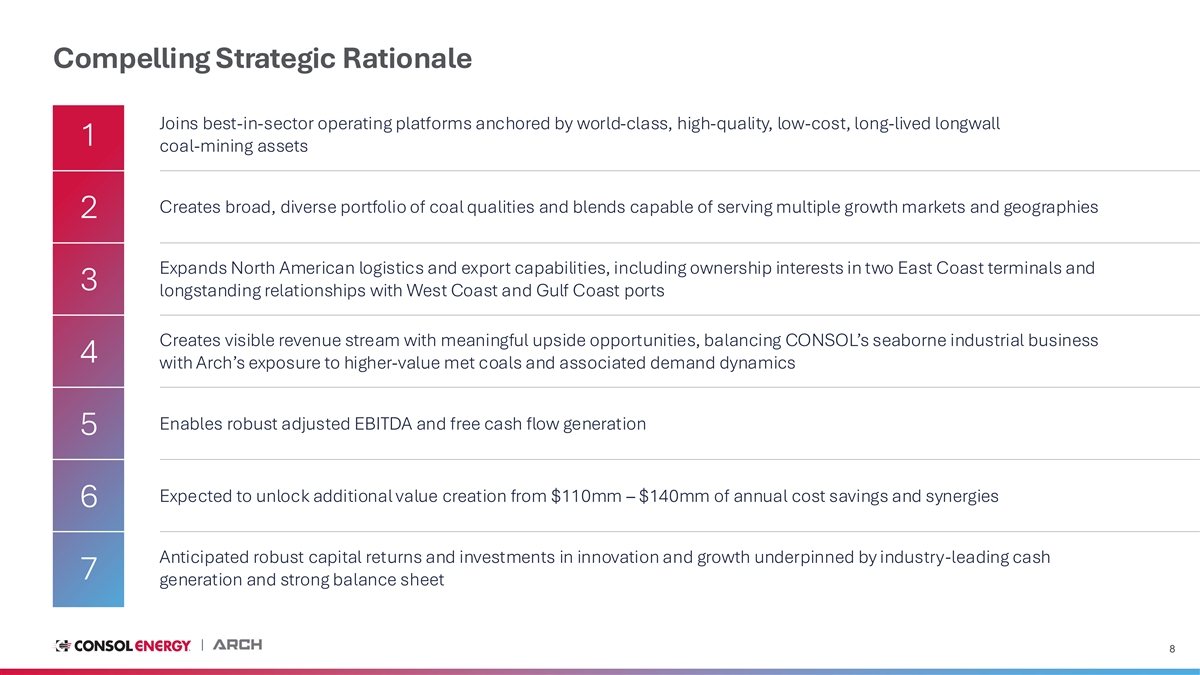Click the red-blue gradient bar at bottom

(x=600, y=670)
